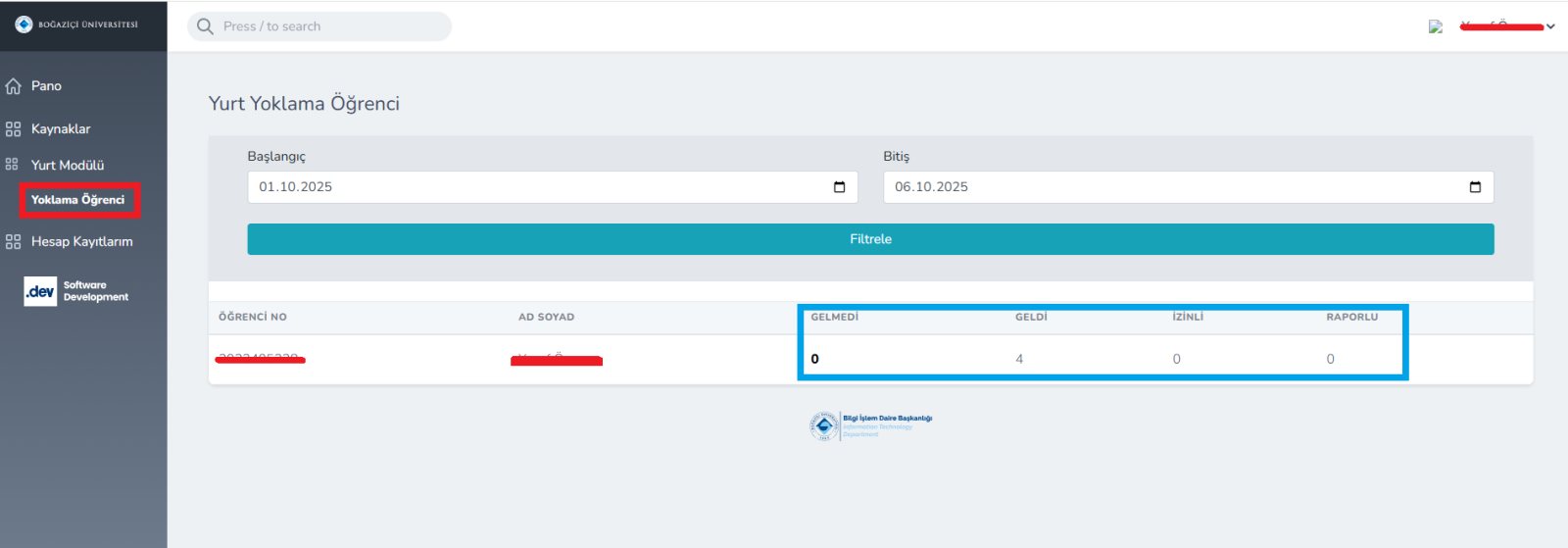
Task: Click the Bilgi İşlem Daire Başkanlığı footer logo
Action: tap(870, 425)
